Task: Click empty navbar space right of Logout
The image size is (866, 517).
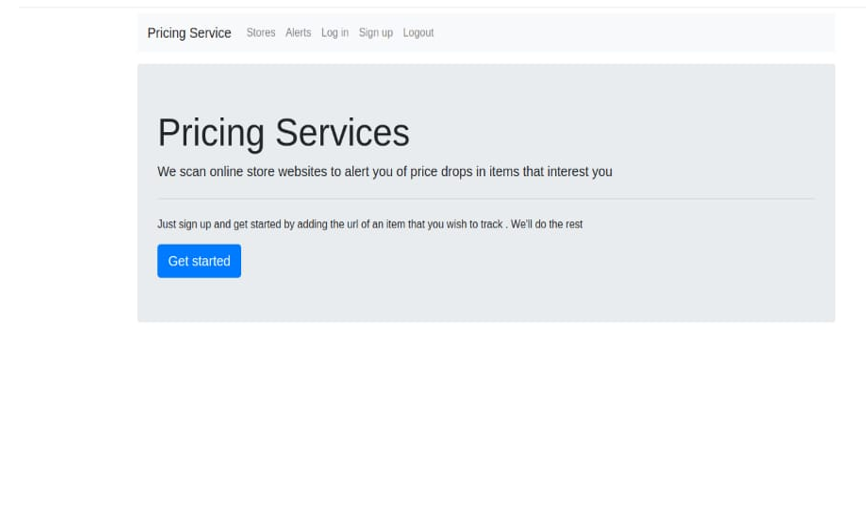Action: [x=635, y=33]
